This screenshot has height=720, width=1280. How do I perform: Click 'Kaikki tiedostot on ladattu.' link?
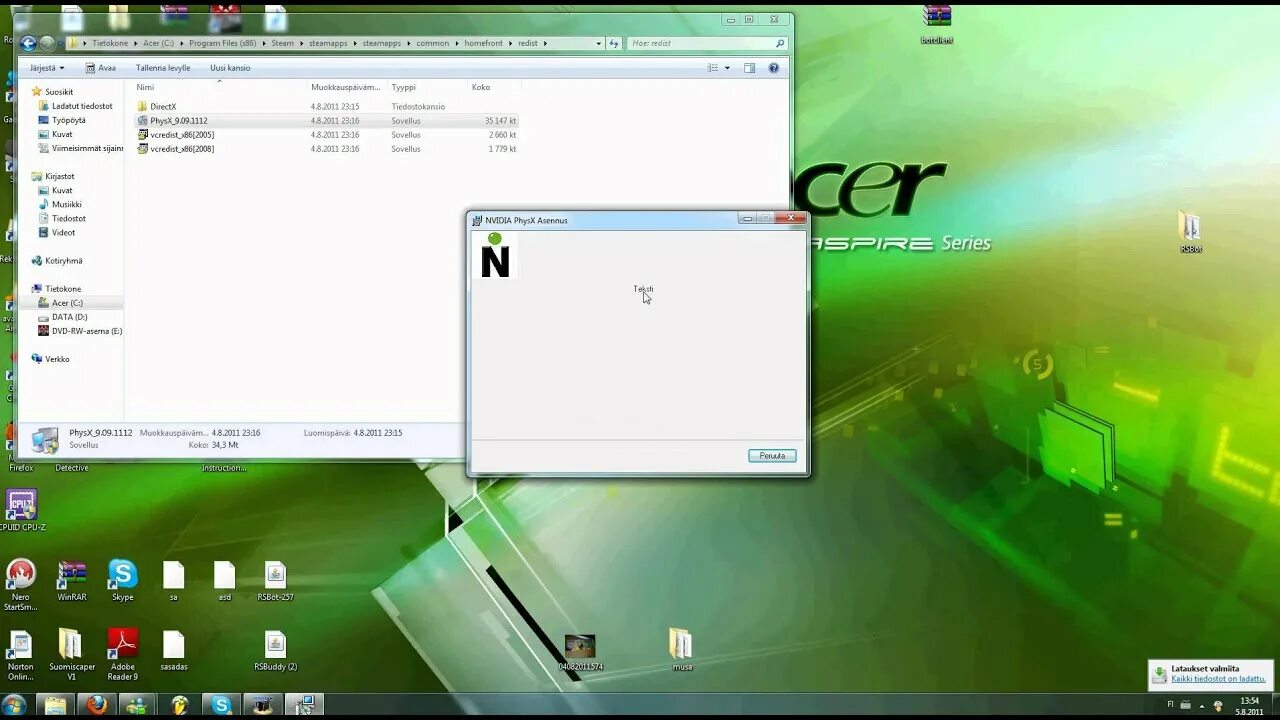coord(1218,679)
